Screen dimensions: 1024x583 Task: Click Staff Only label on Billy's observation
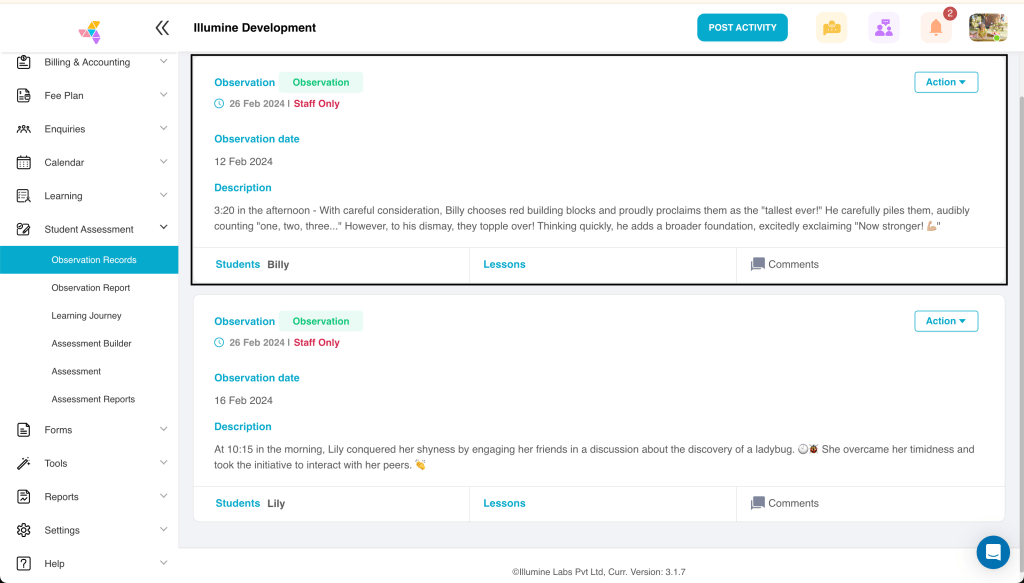(x=317, y=104)
